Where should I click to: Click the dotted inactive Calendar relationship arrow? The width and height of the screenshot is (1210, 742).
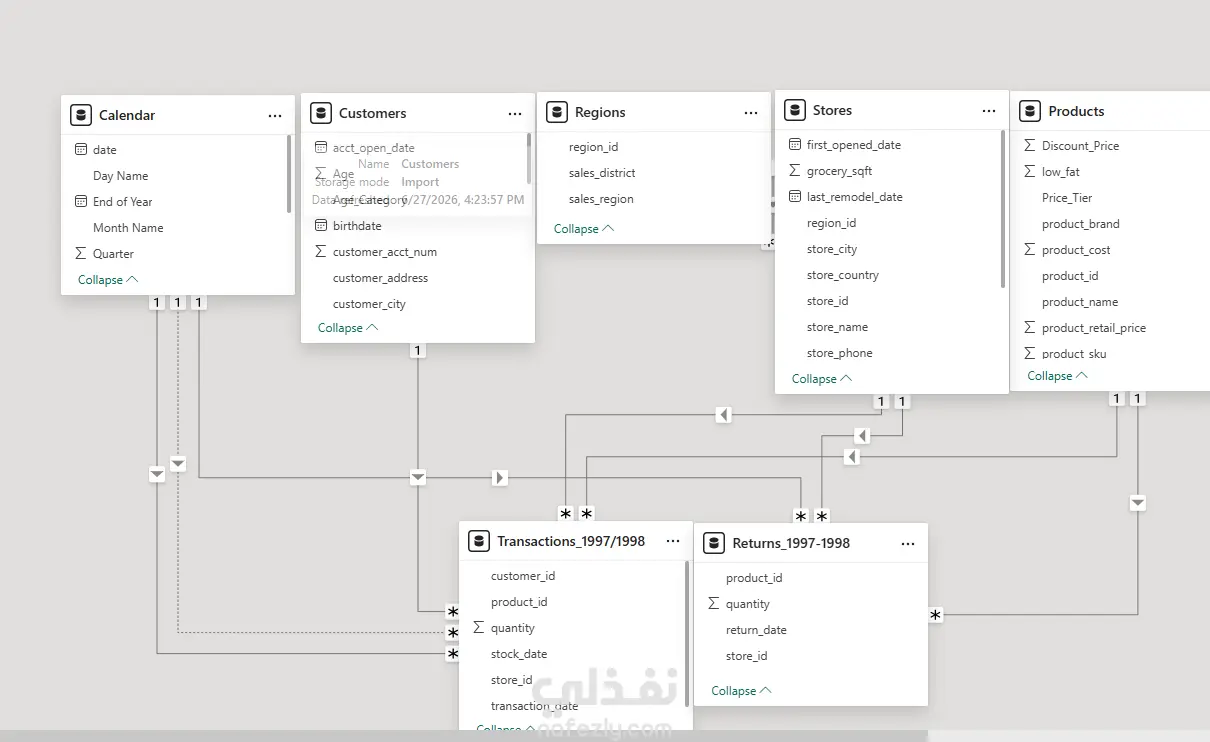pos(178,463)
